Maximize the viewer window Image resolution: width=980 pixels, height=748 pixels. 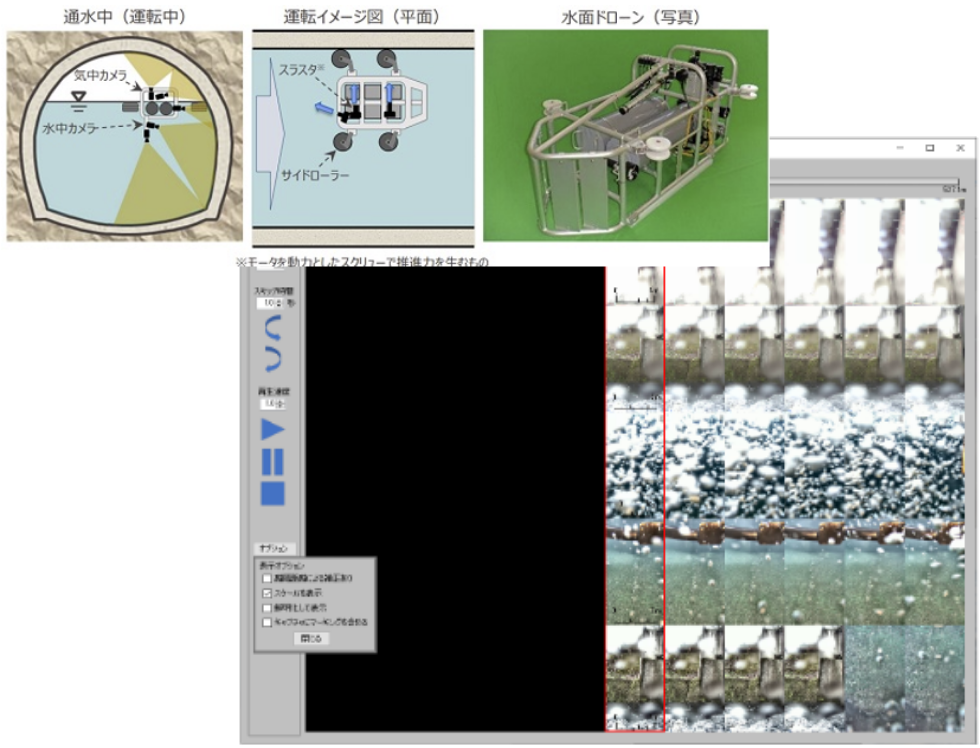929,148
